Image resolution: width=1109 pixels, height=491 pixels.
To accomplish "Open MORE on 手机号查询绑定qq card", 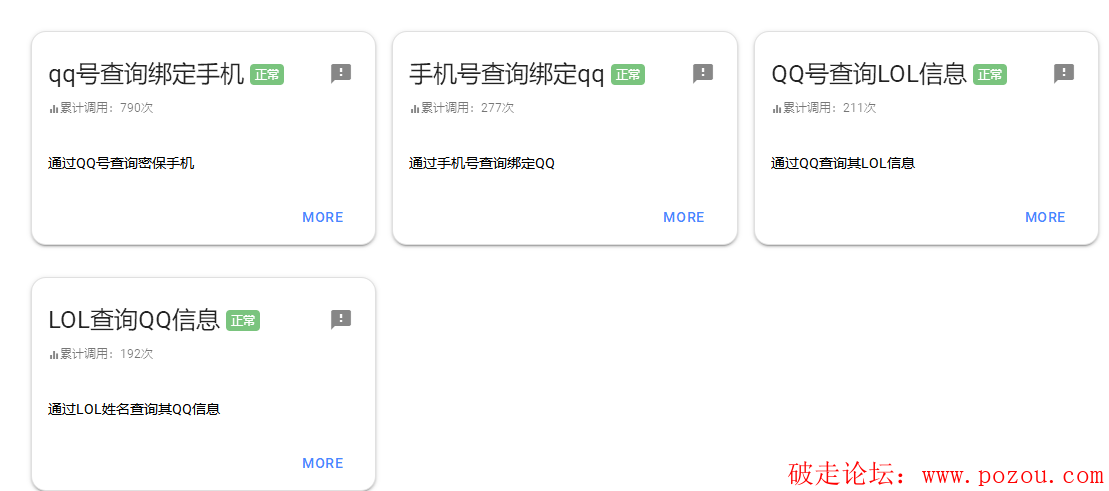I will point(684,217).
